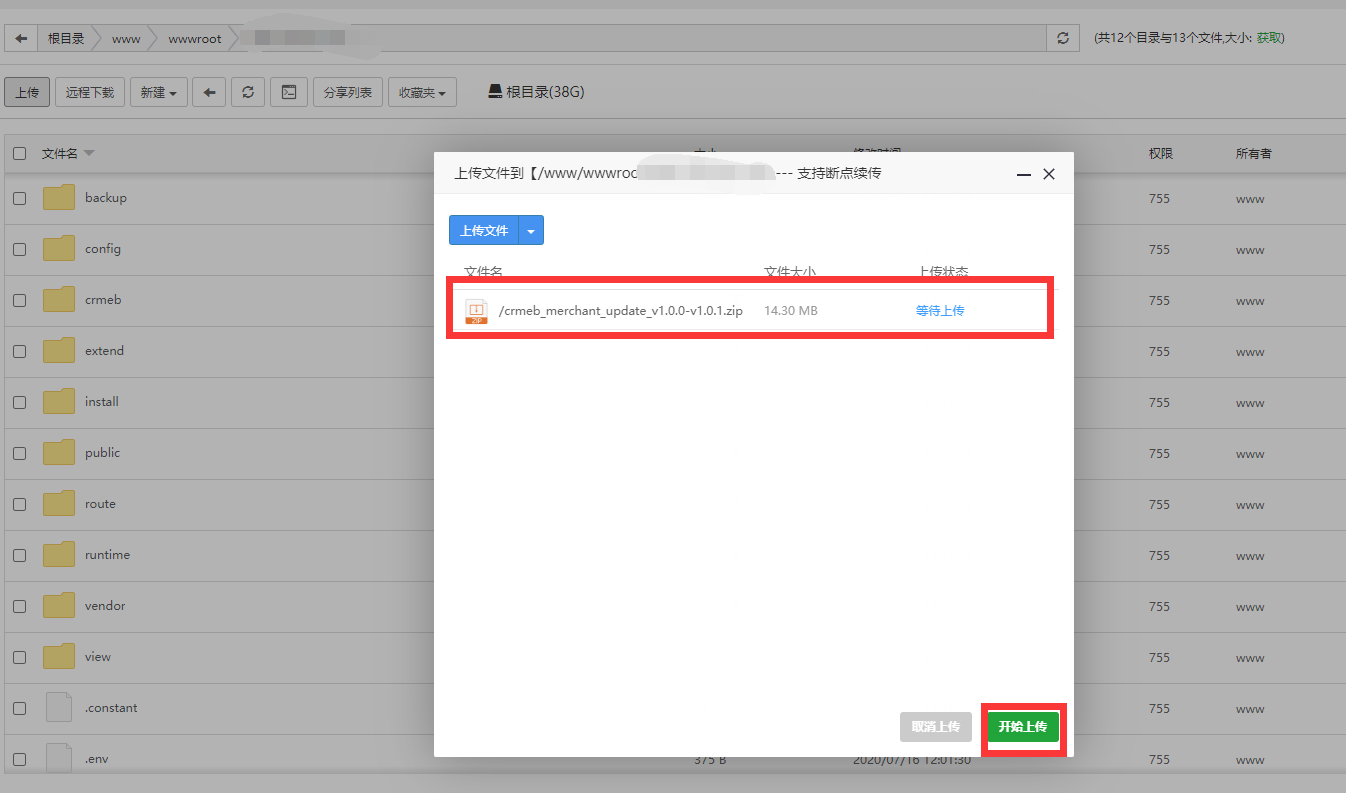Click the config folder icon
Viewport: 1346px width, 793px height.
pos(59,248)
